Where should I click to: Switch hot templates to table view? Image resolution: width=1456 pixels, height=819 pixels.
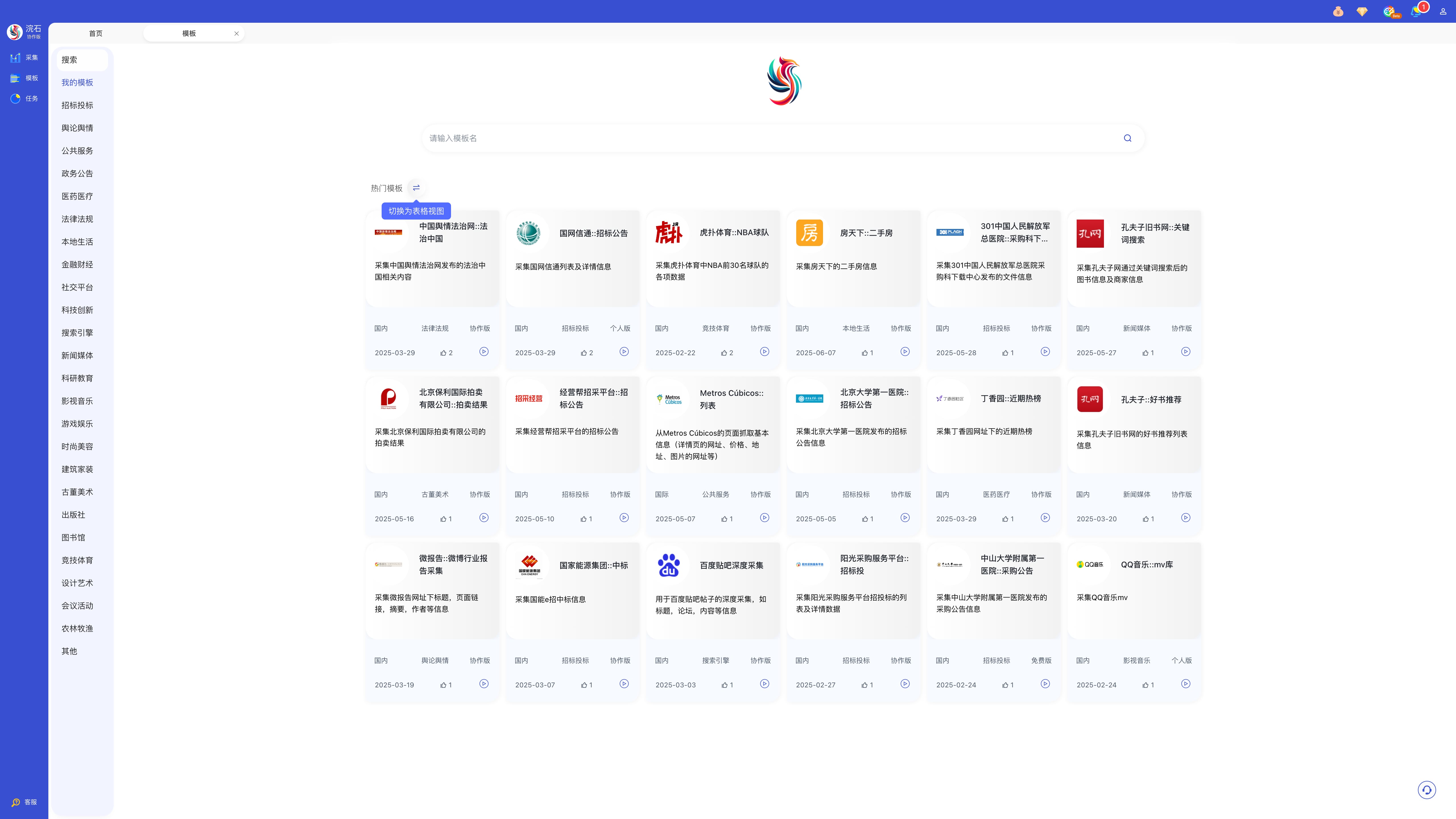(x=416, y=188)
